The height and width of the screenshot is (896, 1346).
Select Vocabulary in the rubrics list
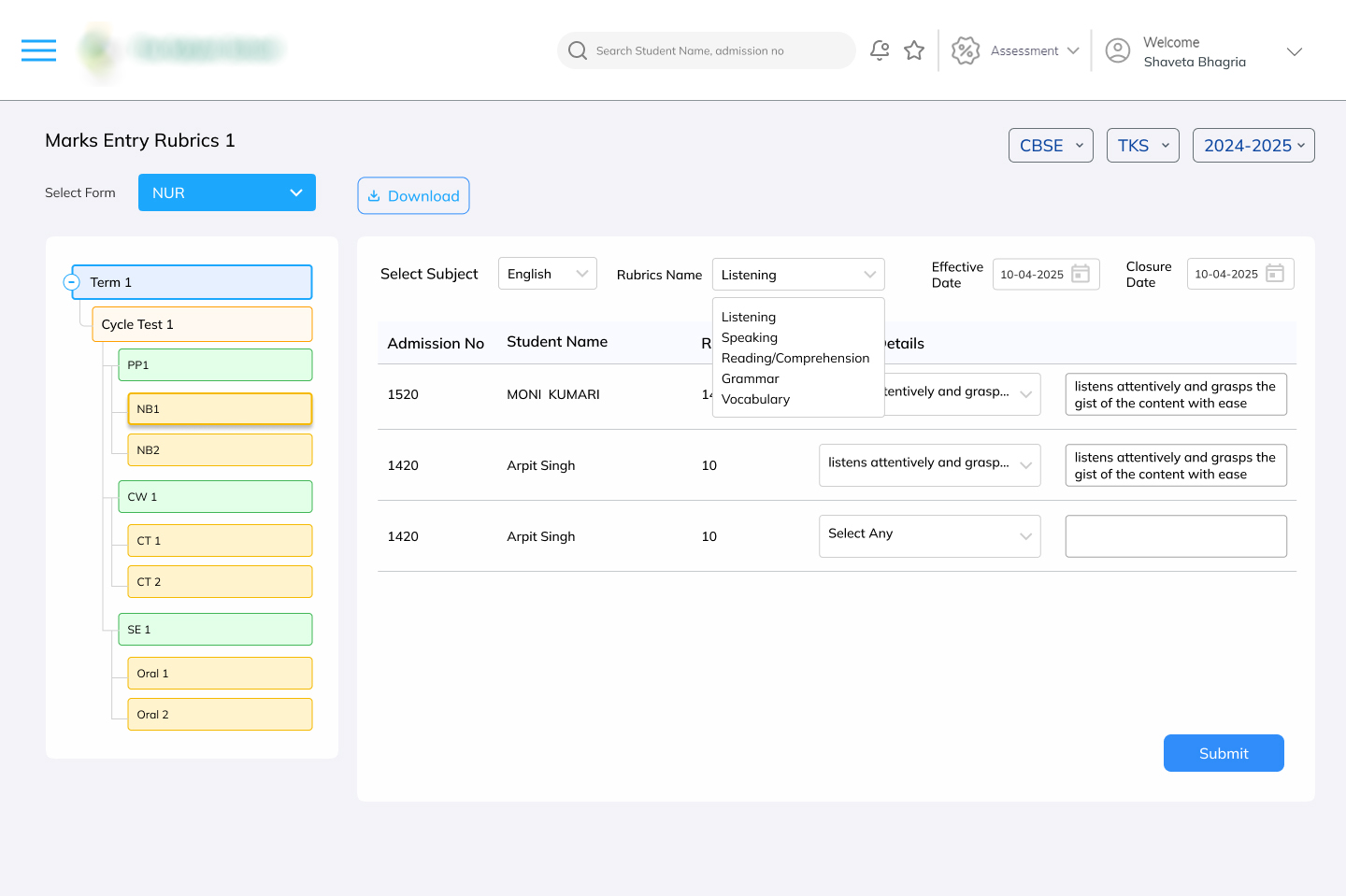point(755,399)
